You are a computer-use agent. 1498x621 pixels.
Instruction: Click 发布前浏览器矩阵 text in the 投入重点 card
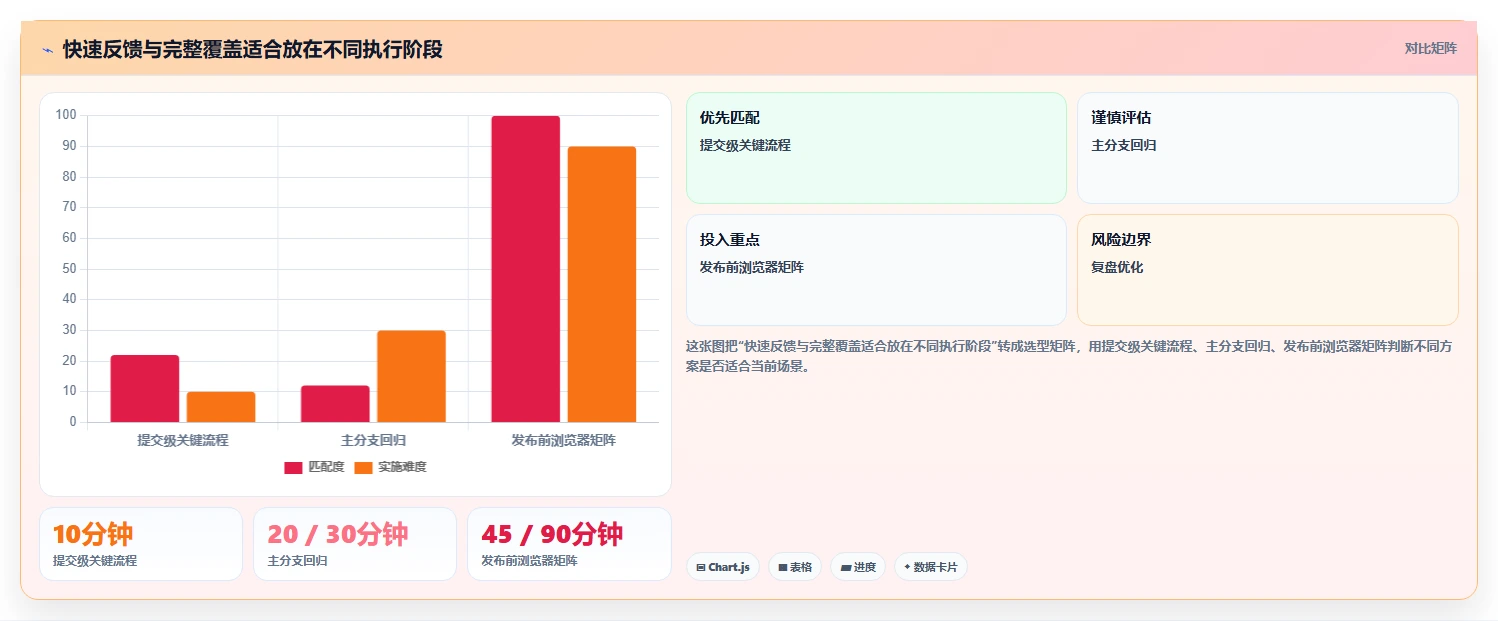tap(752, 268)
